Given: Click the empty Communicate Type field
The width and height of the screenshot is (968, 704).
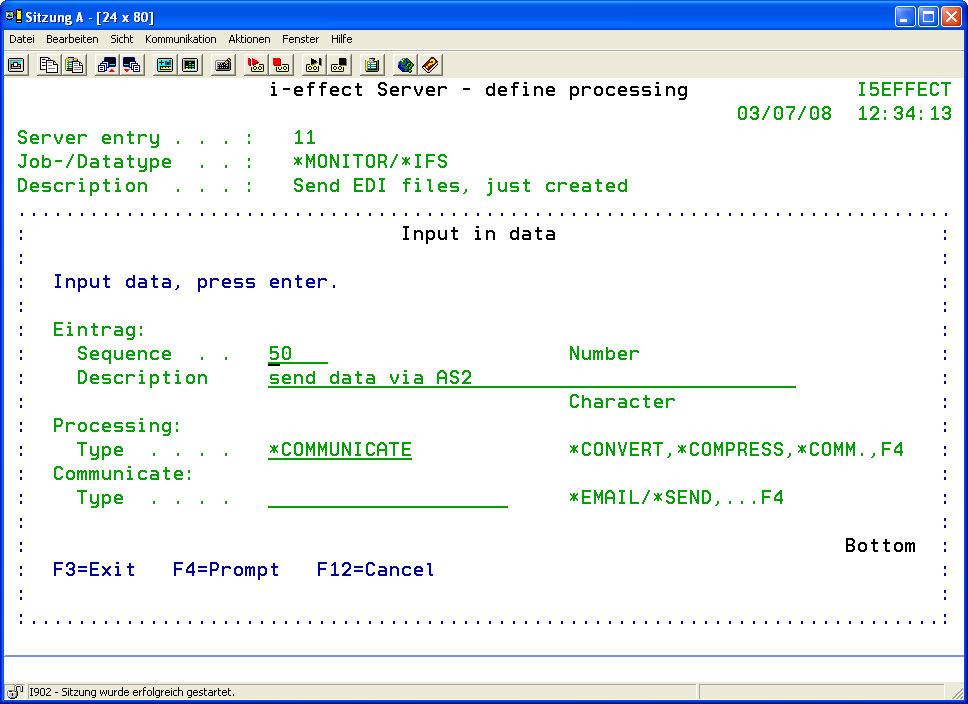Looking at the screenshot, I should coord(388,498).
